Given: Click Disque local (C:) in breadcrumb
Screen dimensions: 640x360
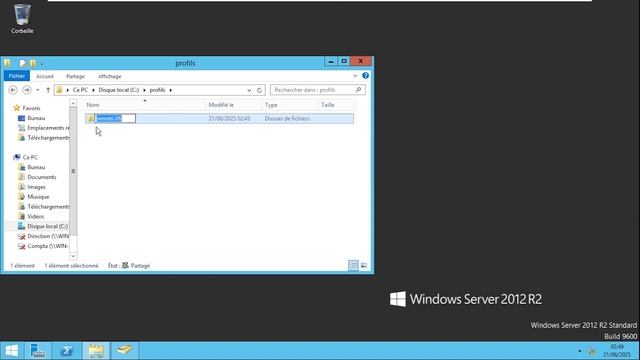Looking at the screenshot, I should coord(118,90).
